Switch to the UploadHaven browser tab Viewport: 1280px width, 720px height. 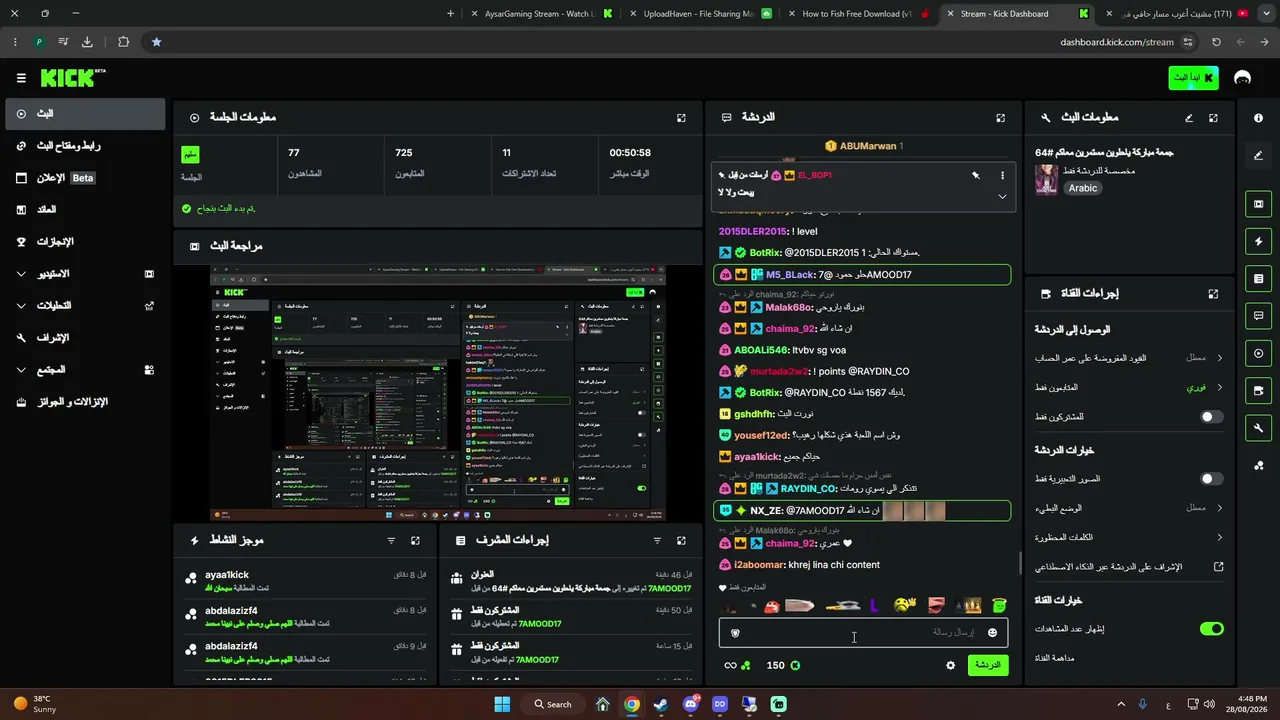click(699, 14)
